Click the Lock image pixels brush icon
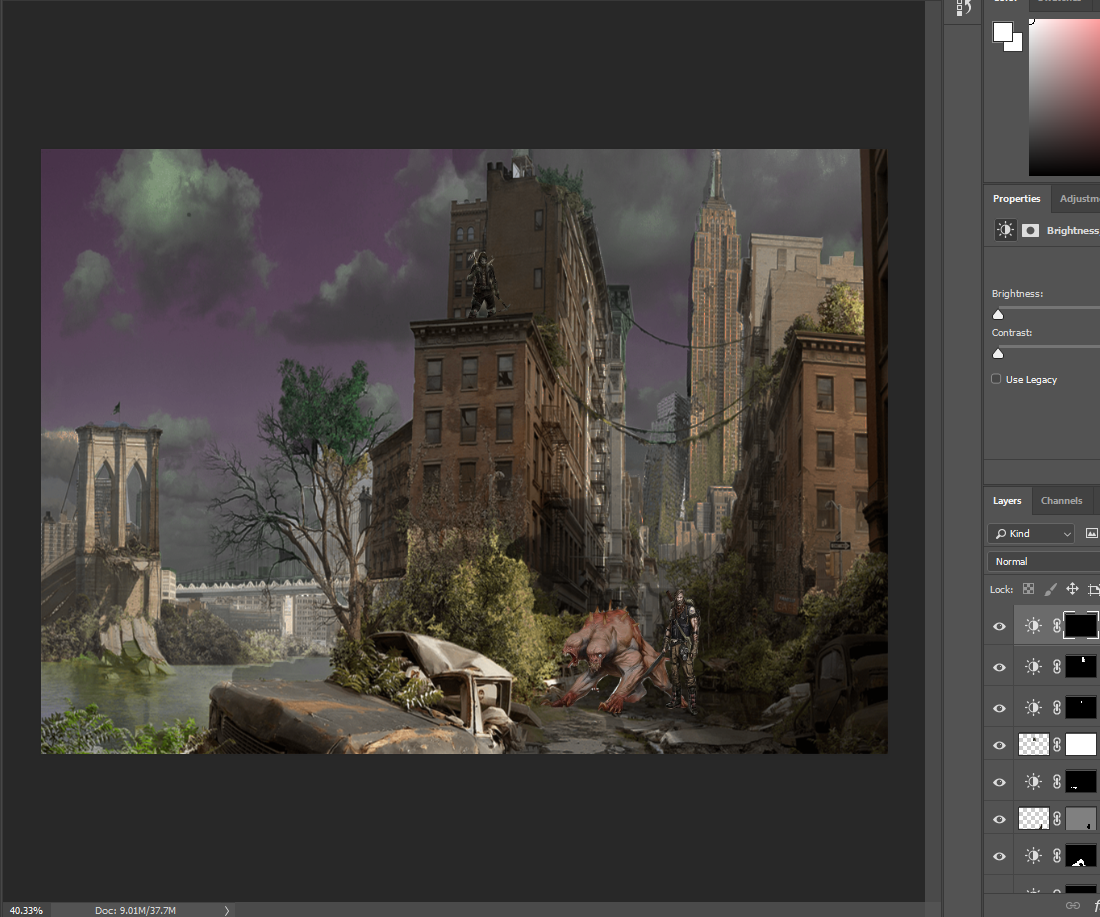Screen dimensions: 1100x917 click(x=1050, y=589)
